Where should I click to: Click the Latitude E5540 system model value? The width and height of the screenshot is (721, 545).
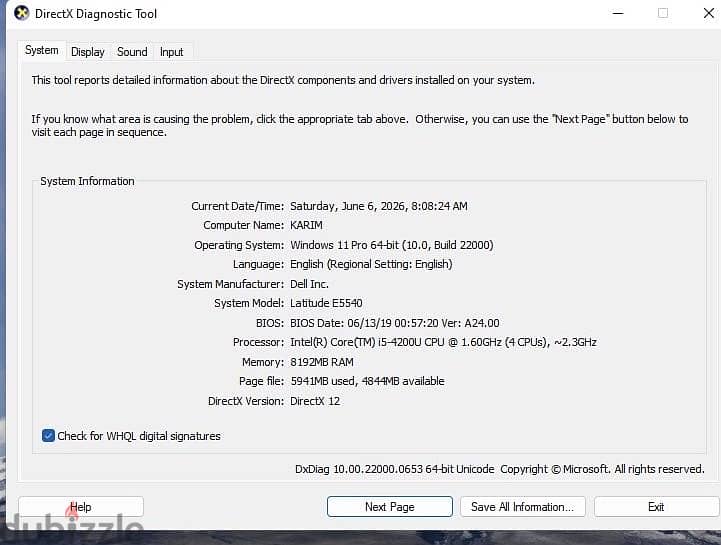coord(326,303)
